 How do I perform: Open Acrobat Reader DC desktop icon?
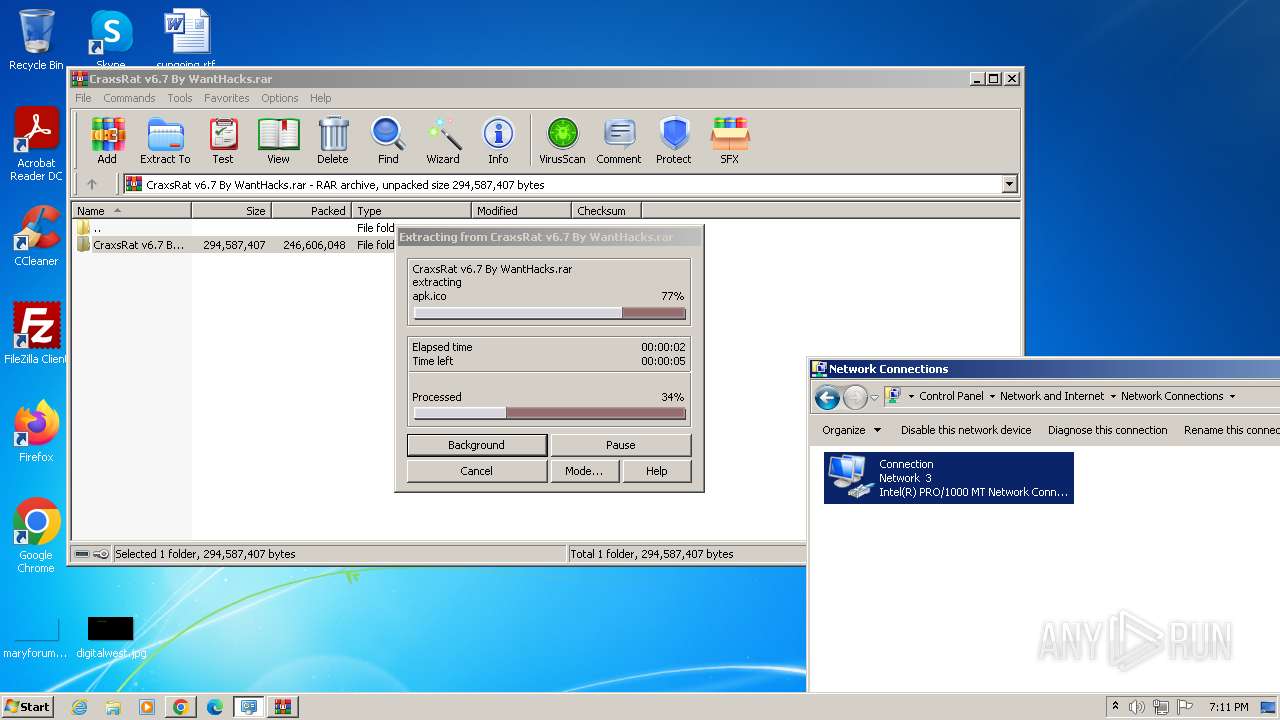(x=36, y=144)
